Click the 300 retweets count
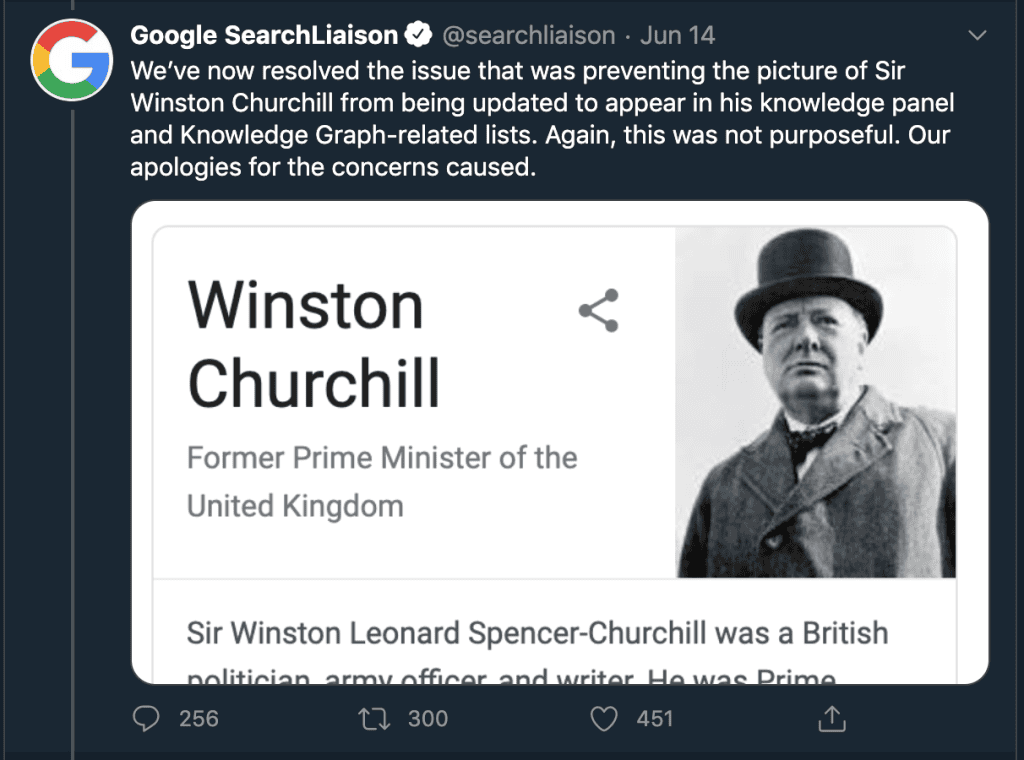 (x=428, y=718)
